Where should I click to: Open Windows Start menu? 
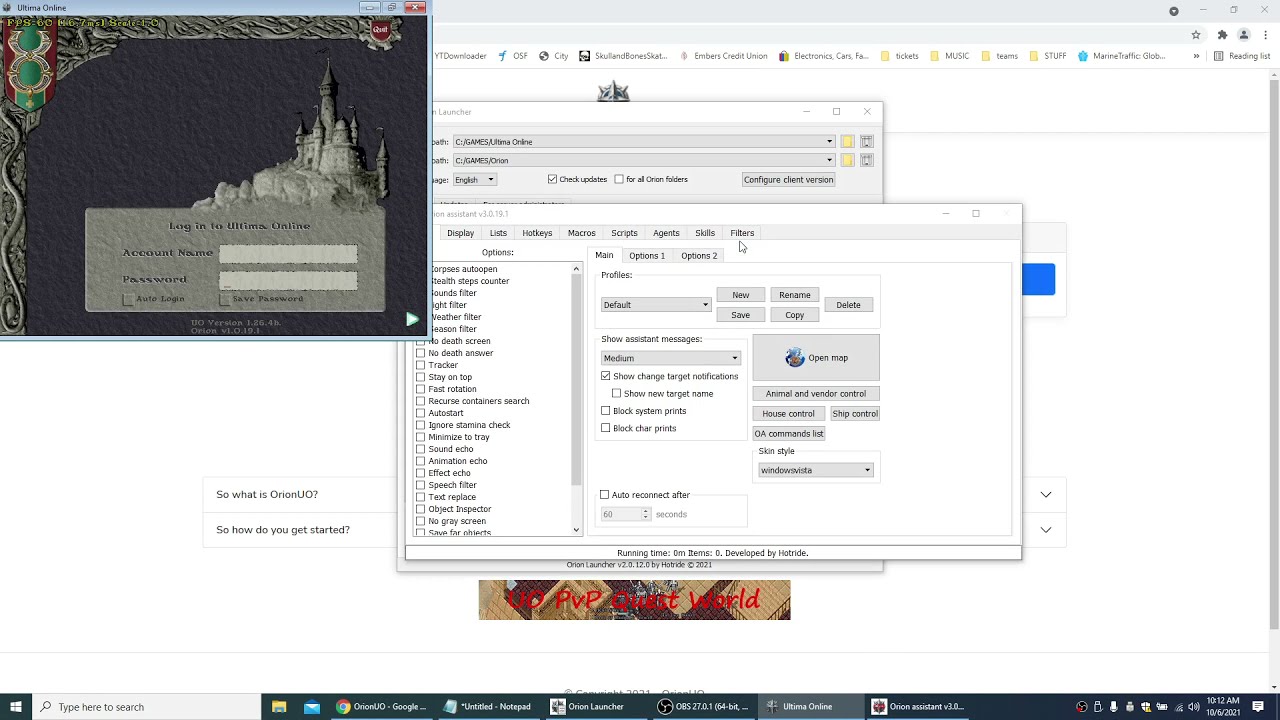[15, 707]
